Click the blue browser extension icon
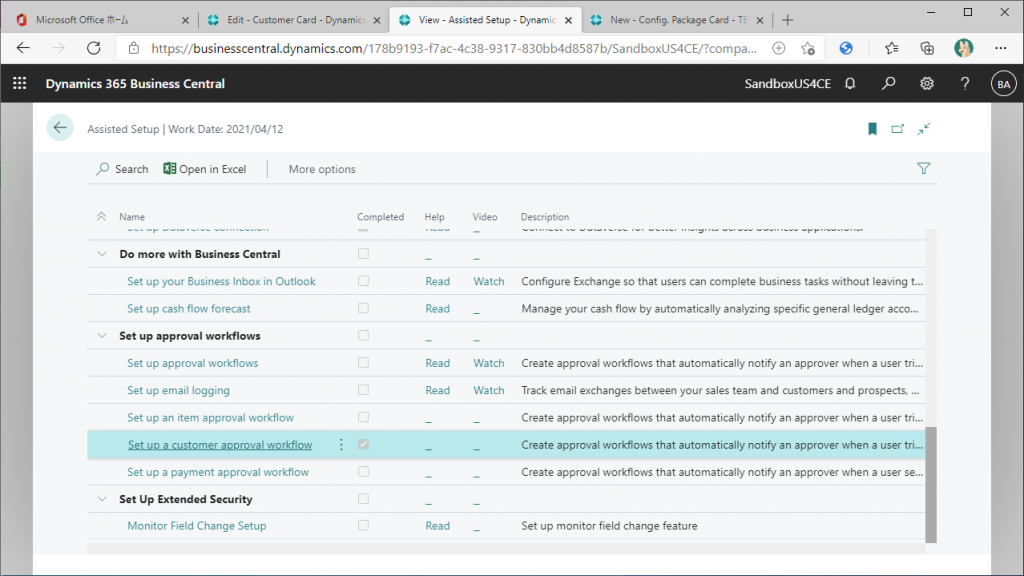 [x=846, y=48]
